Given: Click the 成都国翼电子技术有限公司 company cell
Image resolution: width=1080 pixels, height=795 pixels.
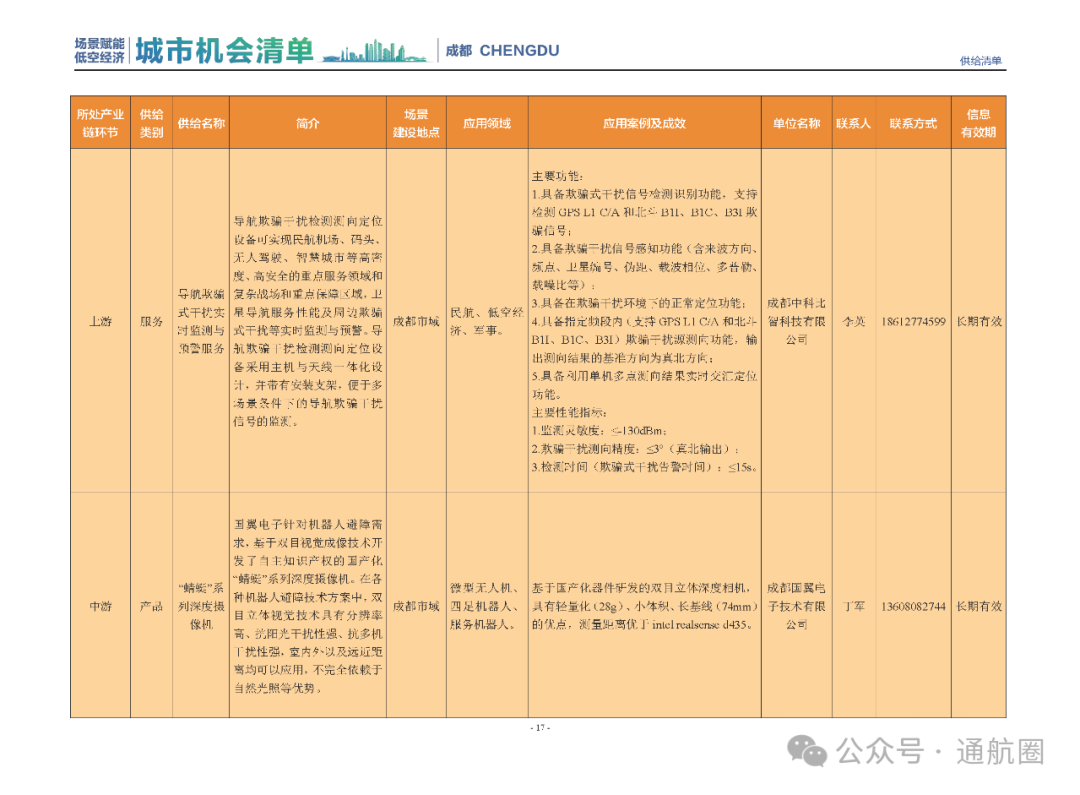Looking at the screenshot, I should pyautogui.click(x=796, y=606).
